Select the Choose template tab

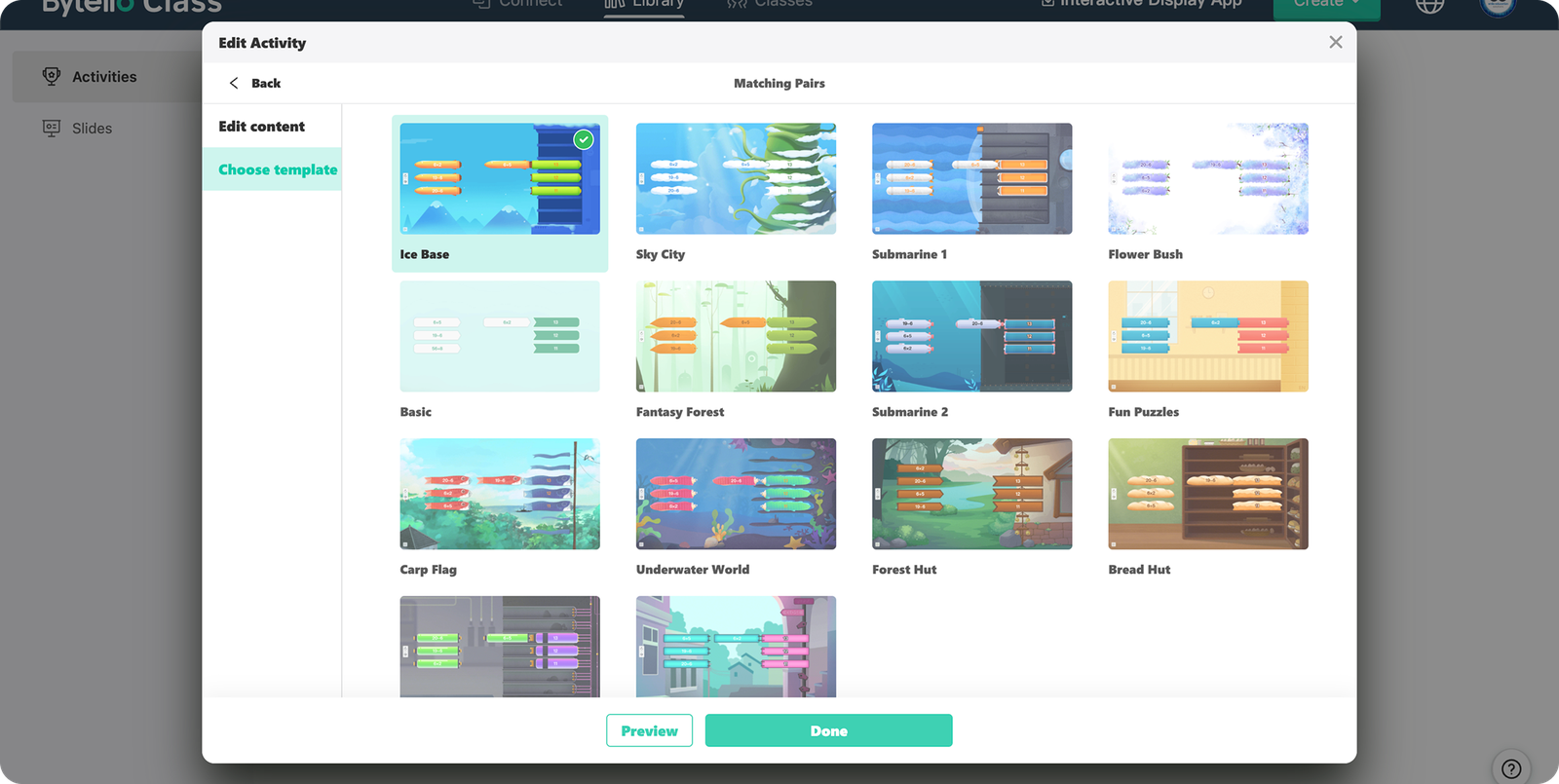click(277, 169)
